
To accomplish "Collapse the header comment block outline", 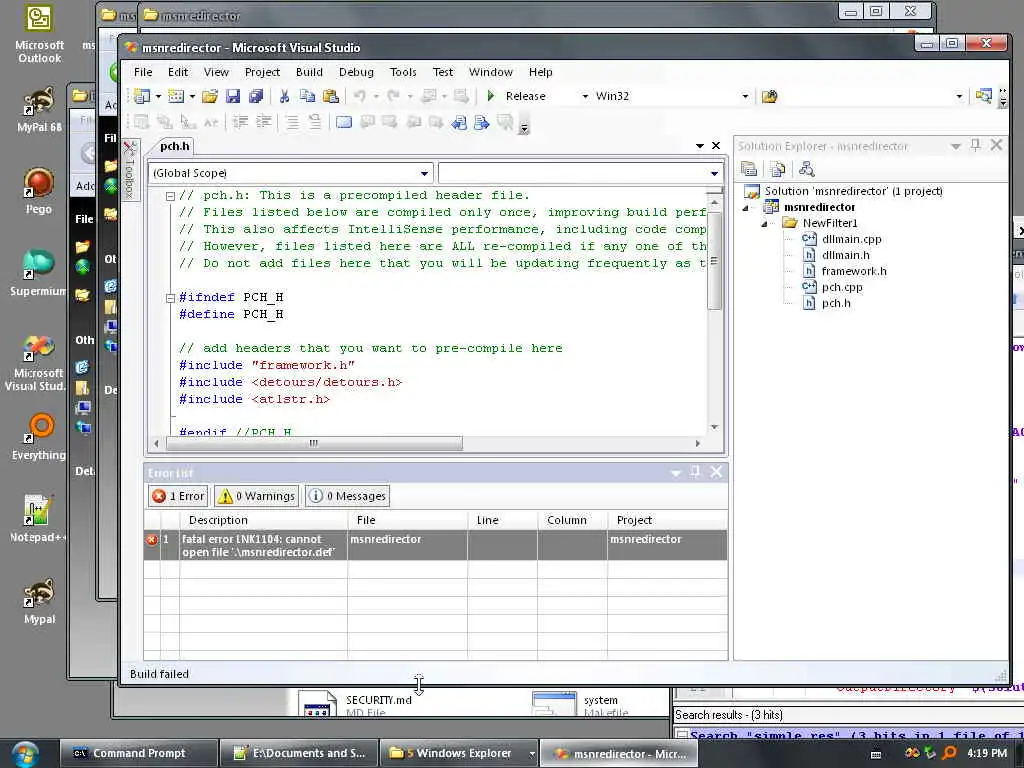I will pyautogui.click(x=170, y=196).
